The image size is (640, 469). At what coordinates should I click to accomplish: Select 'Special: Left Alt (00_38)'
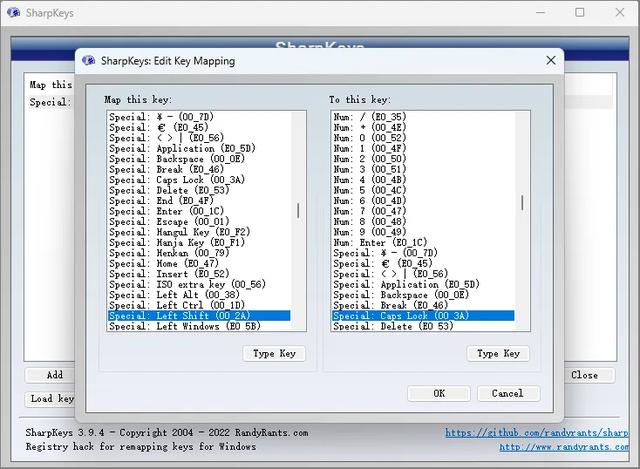click(199, 295)
